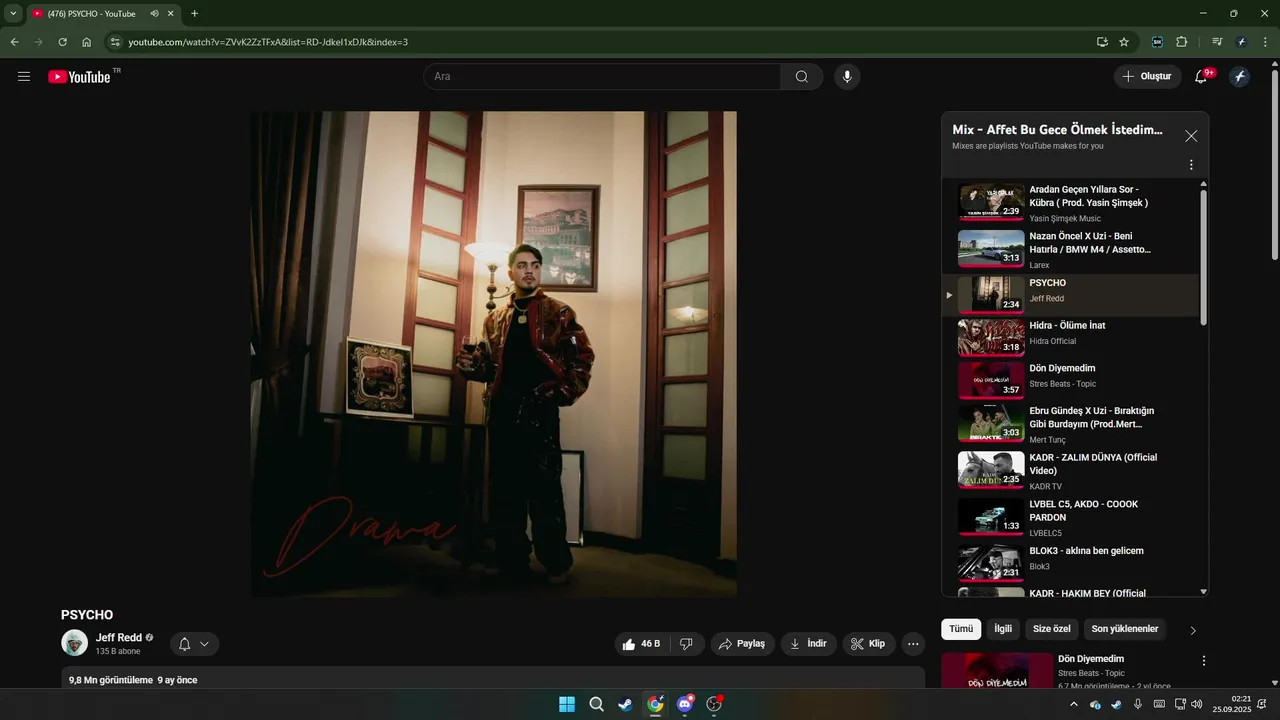This screenshot has width=1280, height=720.
Task: Select the Tümü filter chip
Action: click(961, 629)
